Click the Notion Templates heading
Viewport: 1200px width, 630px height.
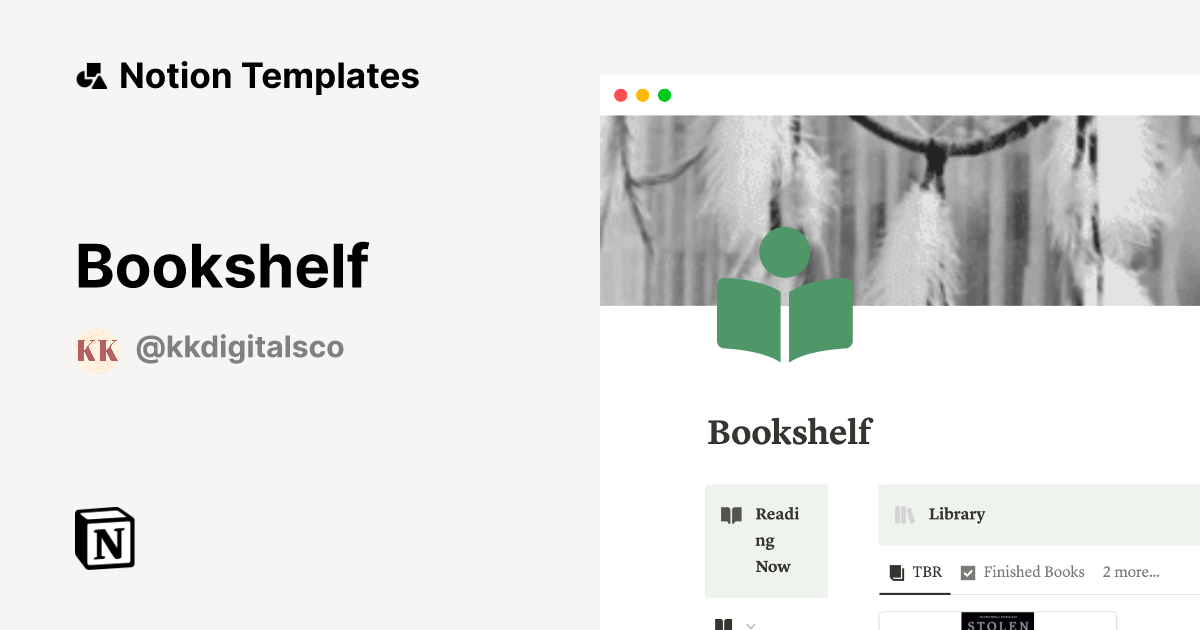click(x=270, y=75)
